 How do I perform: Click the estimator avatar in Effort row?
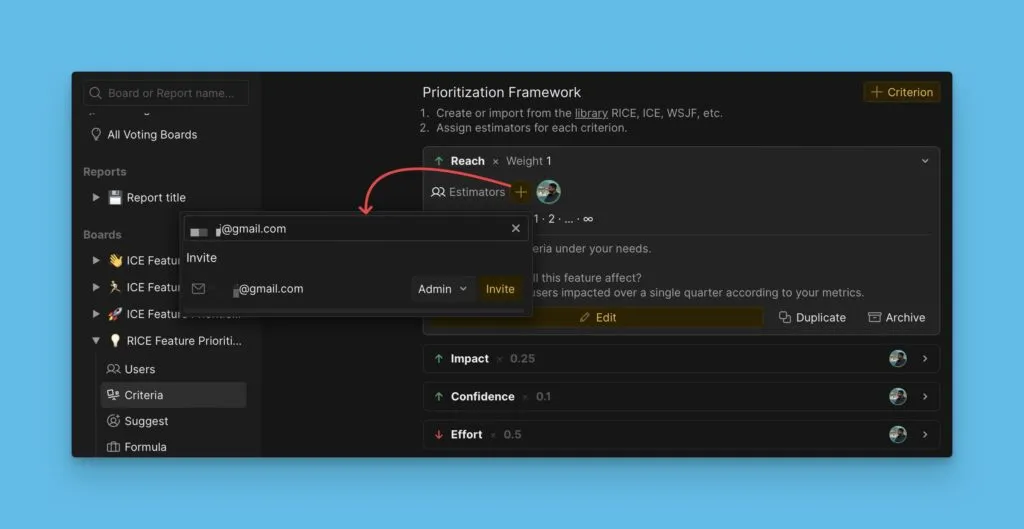coord(898,435)
